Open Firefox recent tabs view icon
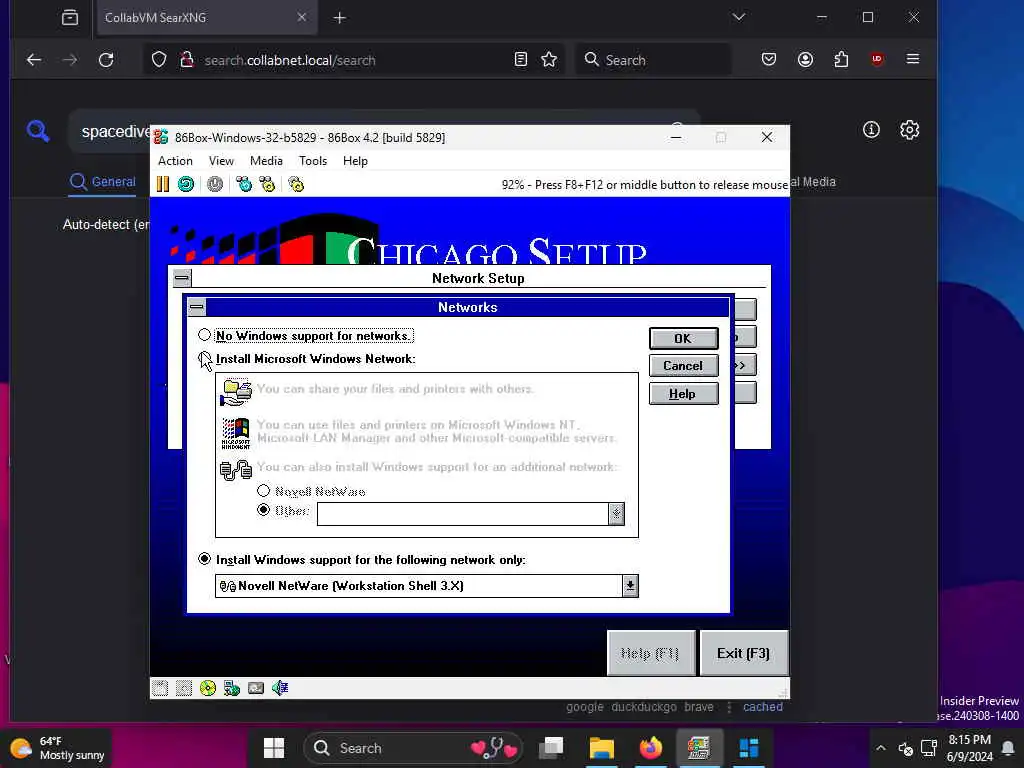 click(x=70, y=18)
